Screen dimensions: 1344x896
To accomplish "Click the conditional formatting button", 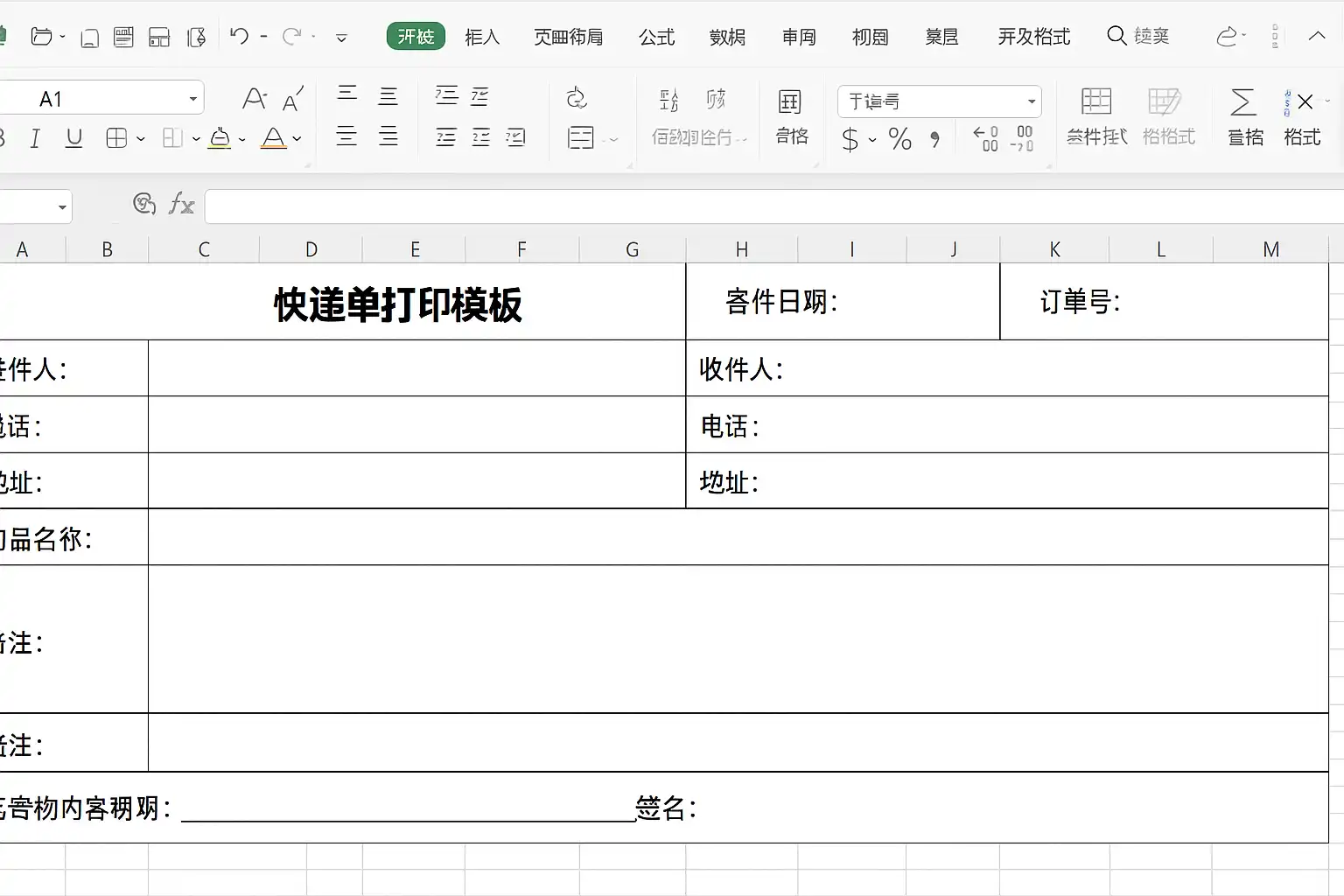I will (x=1096, y=115).
